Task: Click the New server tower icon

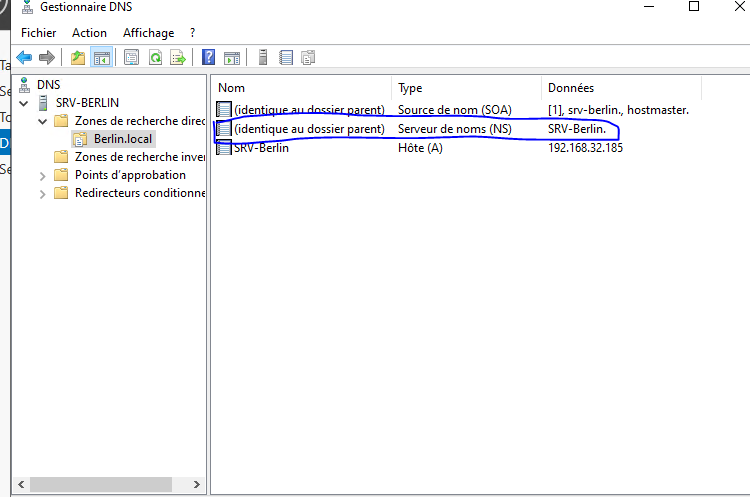Action: click(263, 58)
